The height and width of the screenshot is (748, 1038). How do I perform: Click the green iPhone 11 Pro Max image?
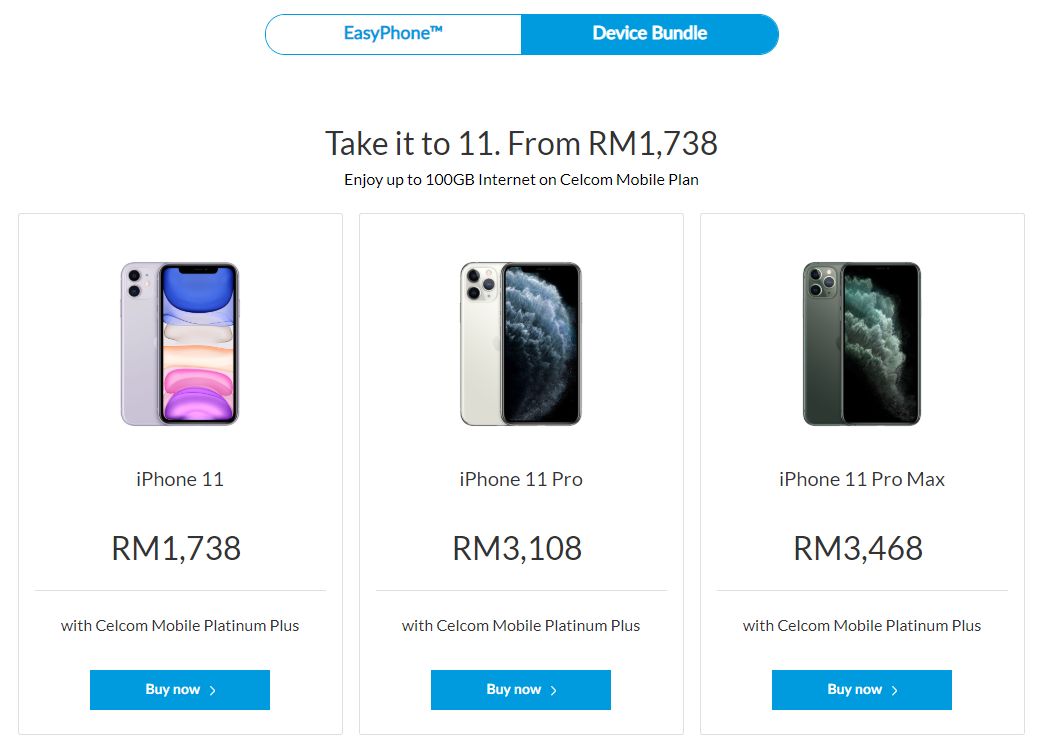pos(861,343)
